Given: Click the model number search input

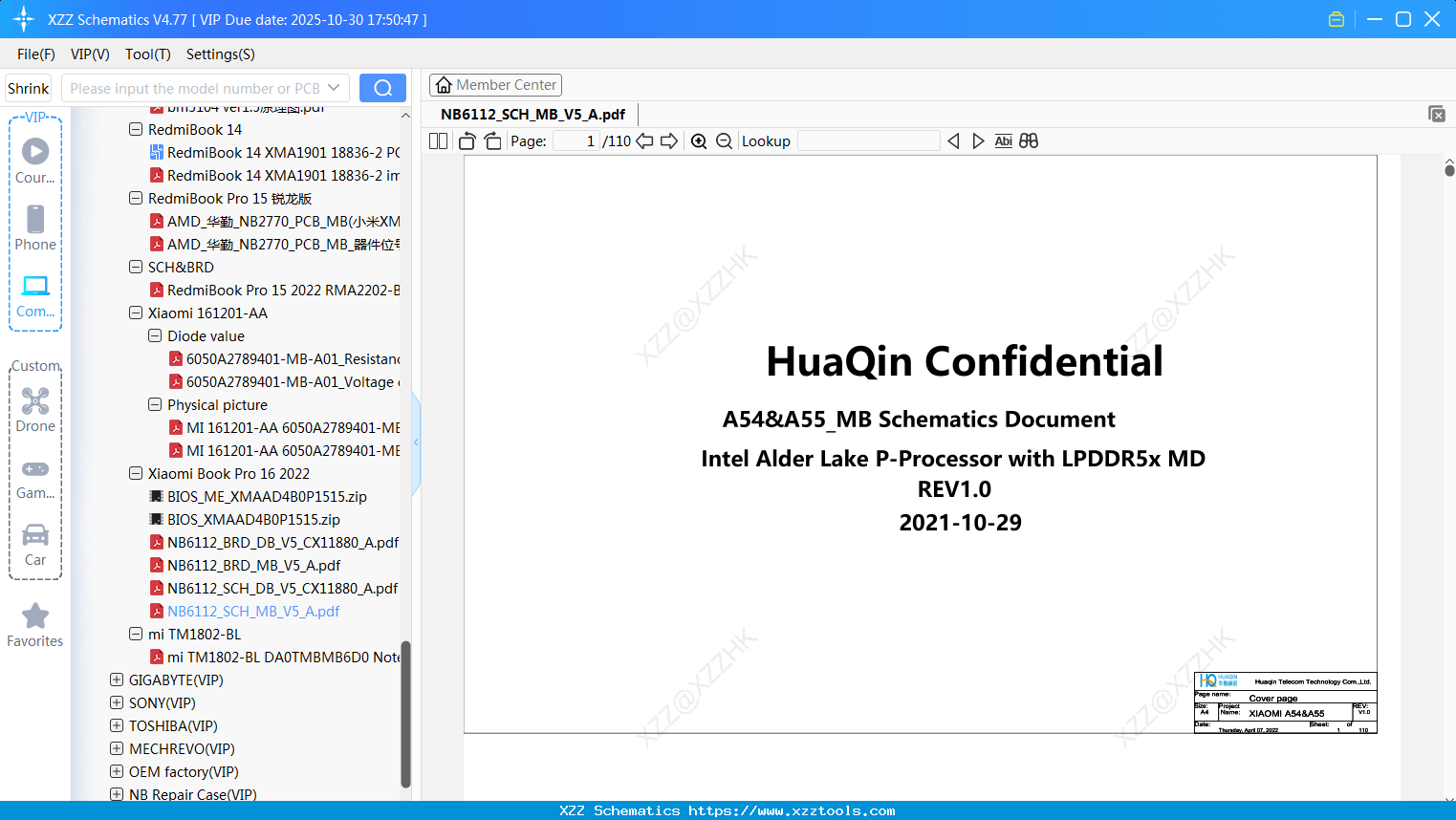Looking at the screenshot, I should (x=195, y=88).
